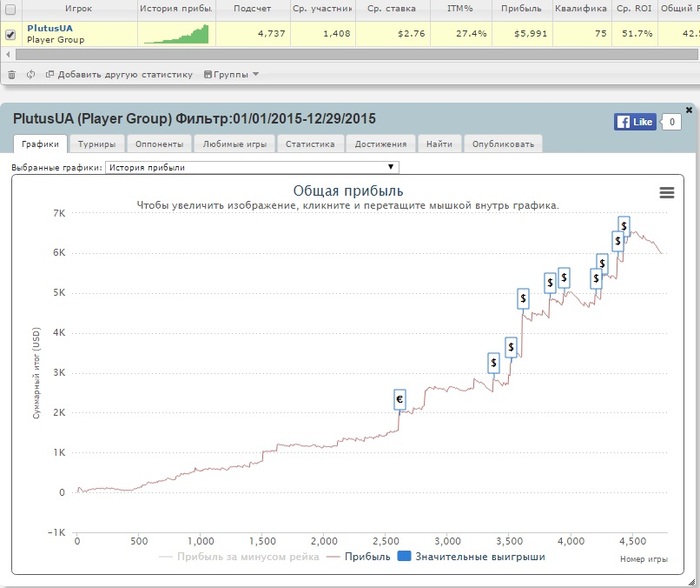Sort by the Ср. ставка column header
The width and height of the screenshot is (700, 588).
click(x=392, y=8)
